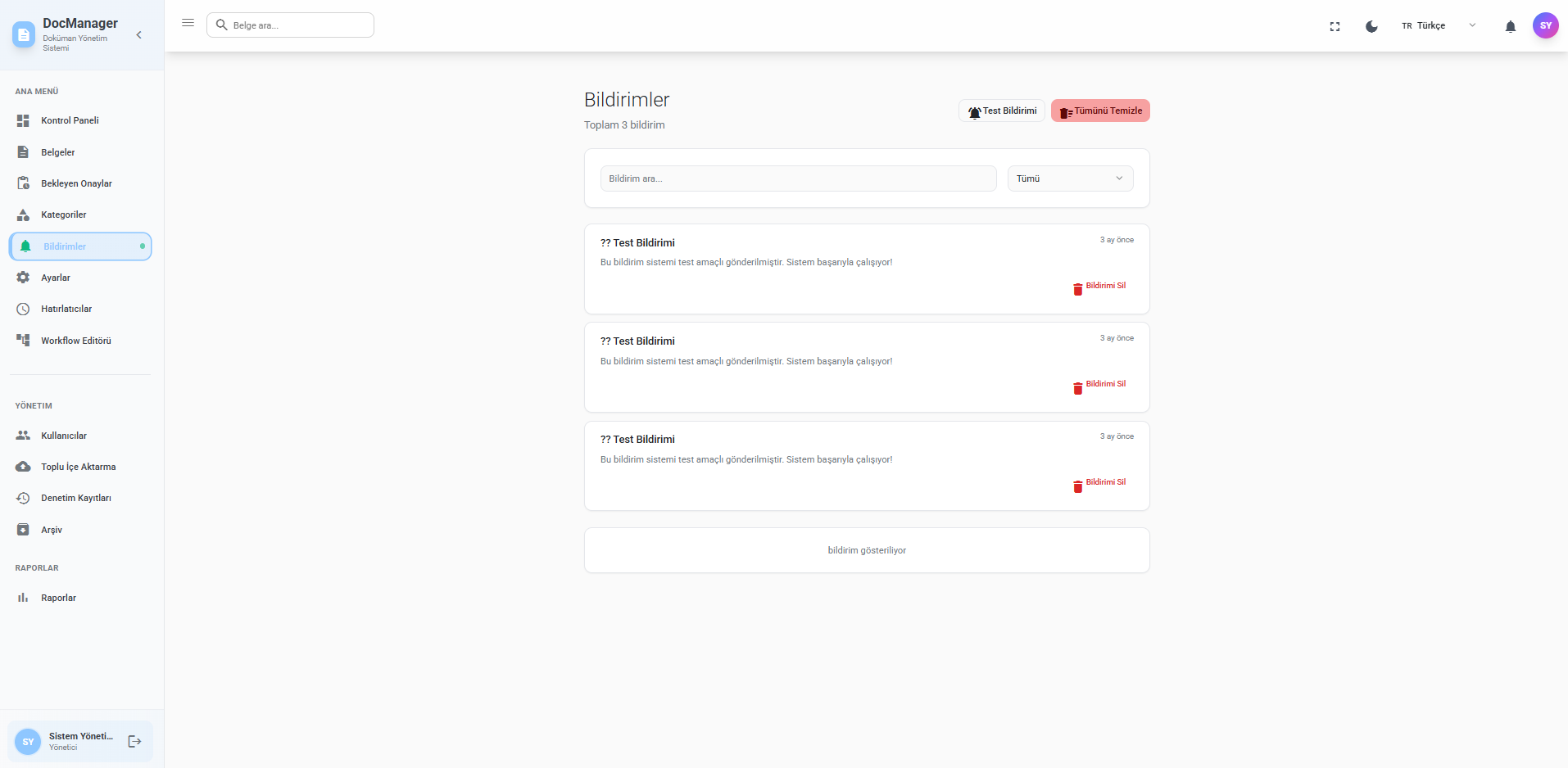Open the Tümü filter dropdown
1568x768 pixels.
point(1070,178)
